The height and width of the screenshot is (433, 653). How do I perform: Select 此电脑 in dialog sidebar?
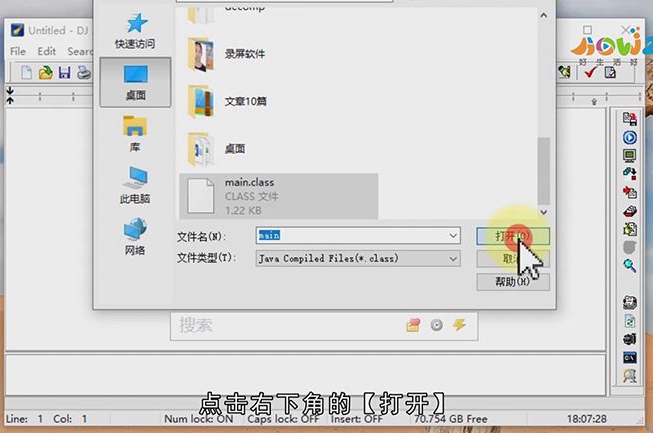135,185
